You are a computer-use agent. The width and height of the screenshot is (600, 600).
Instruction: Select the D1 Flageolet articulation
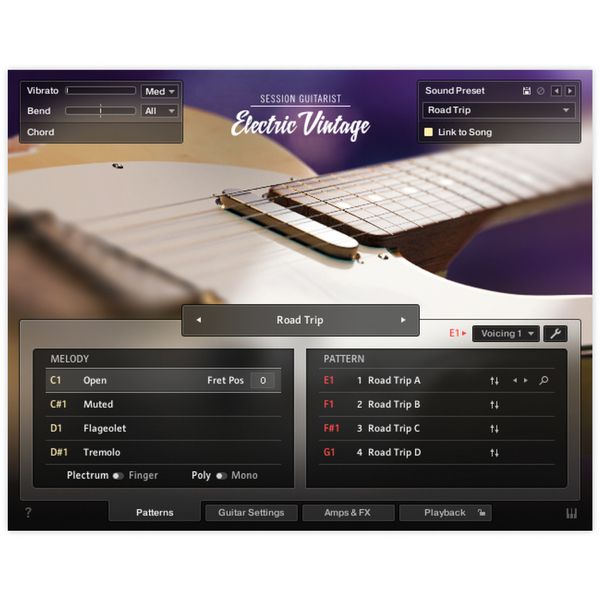click(x=163, y=429)
